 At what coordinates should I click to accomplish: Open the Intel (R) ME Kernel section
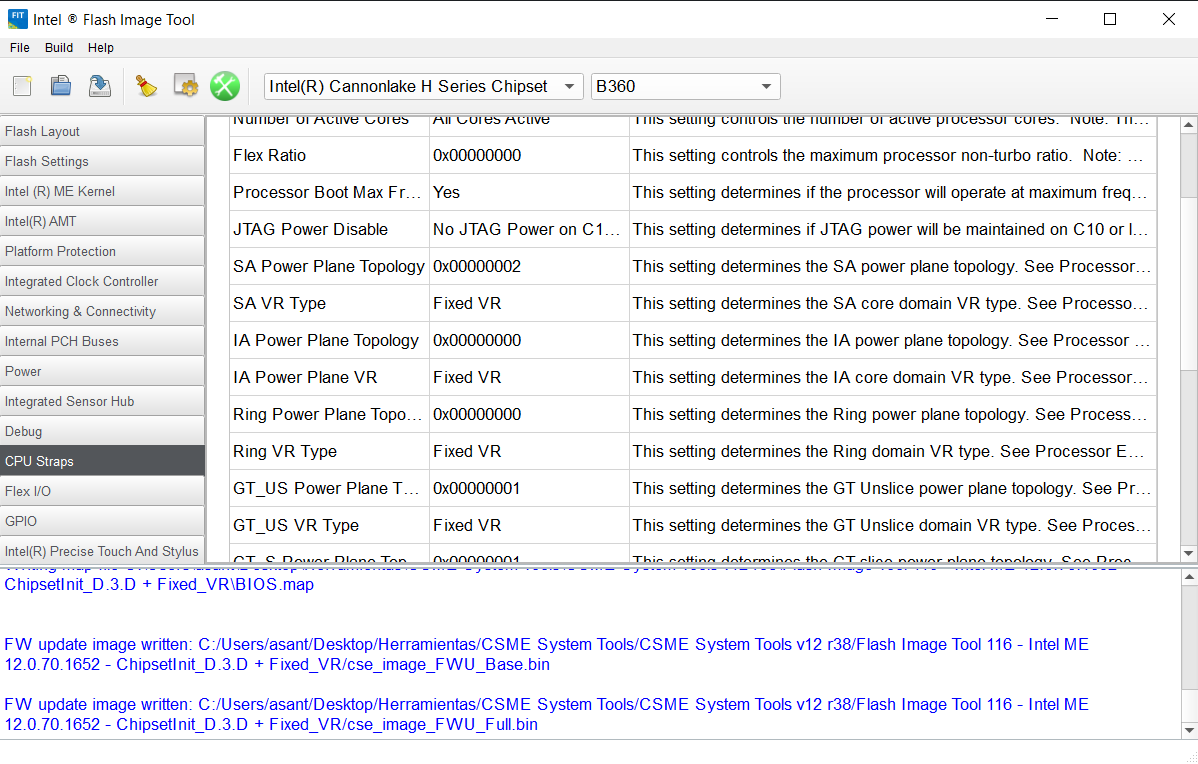point(102,191)
